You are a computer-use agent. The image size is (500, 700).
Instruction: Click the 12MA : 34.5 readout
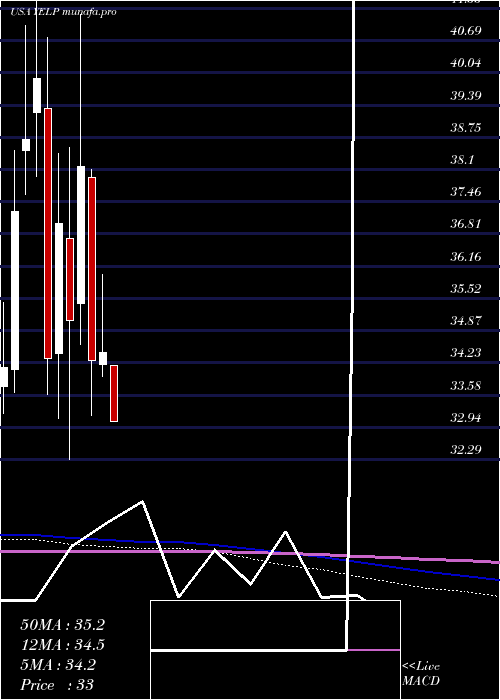[62, 645]
